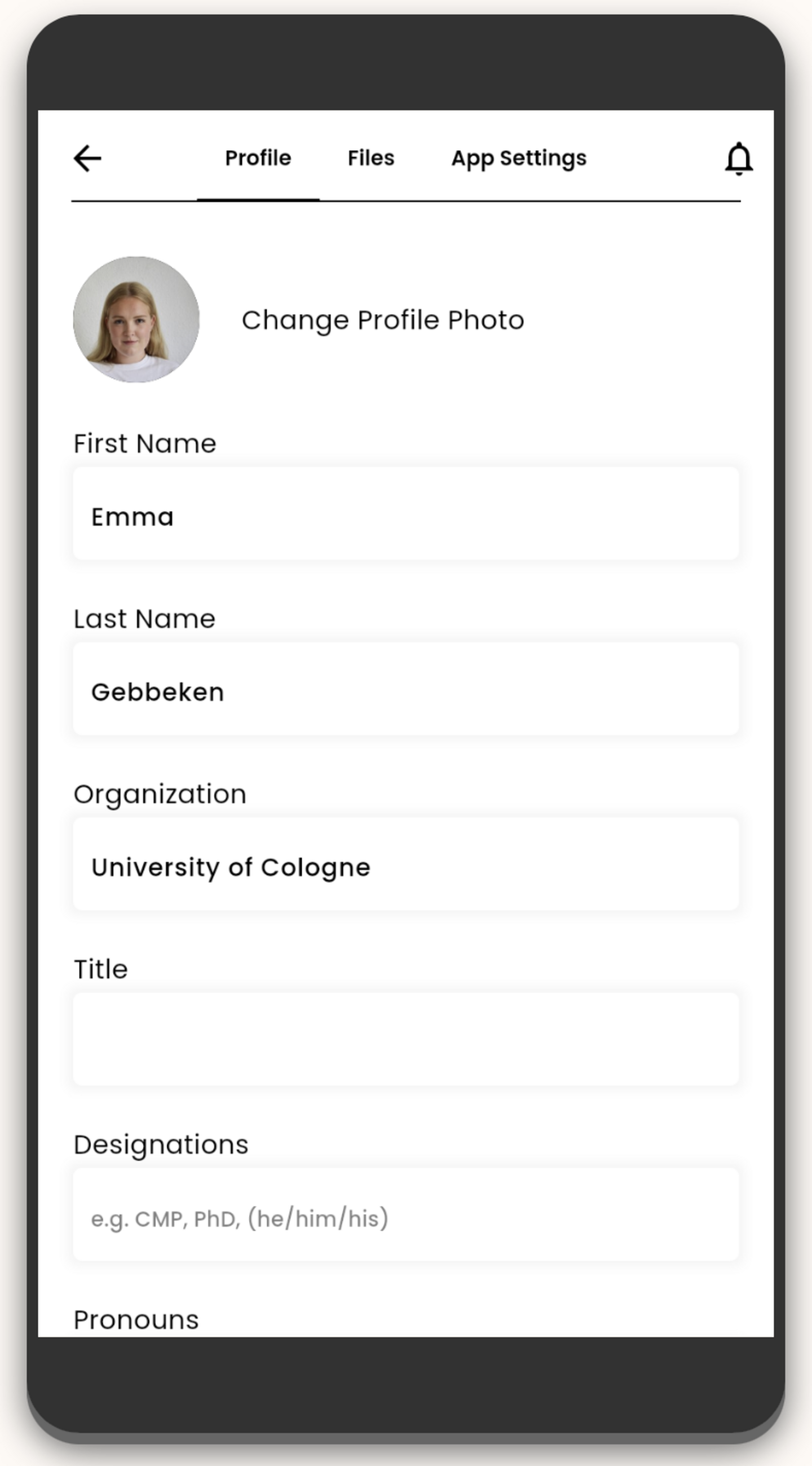This screenshot has height=1466, width=812.
Task: Click the empty Title input field
Action: [x=405, y=1039]
